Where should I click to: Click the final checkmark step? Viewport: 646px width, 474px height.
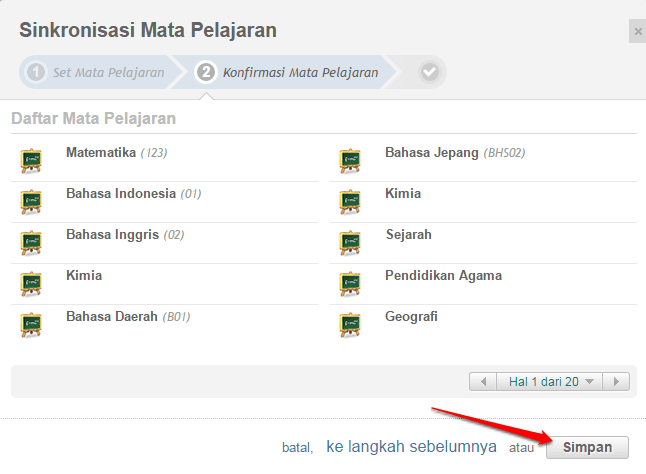coord(429,72)
